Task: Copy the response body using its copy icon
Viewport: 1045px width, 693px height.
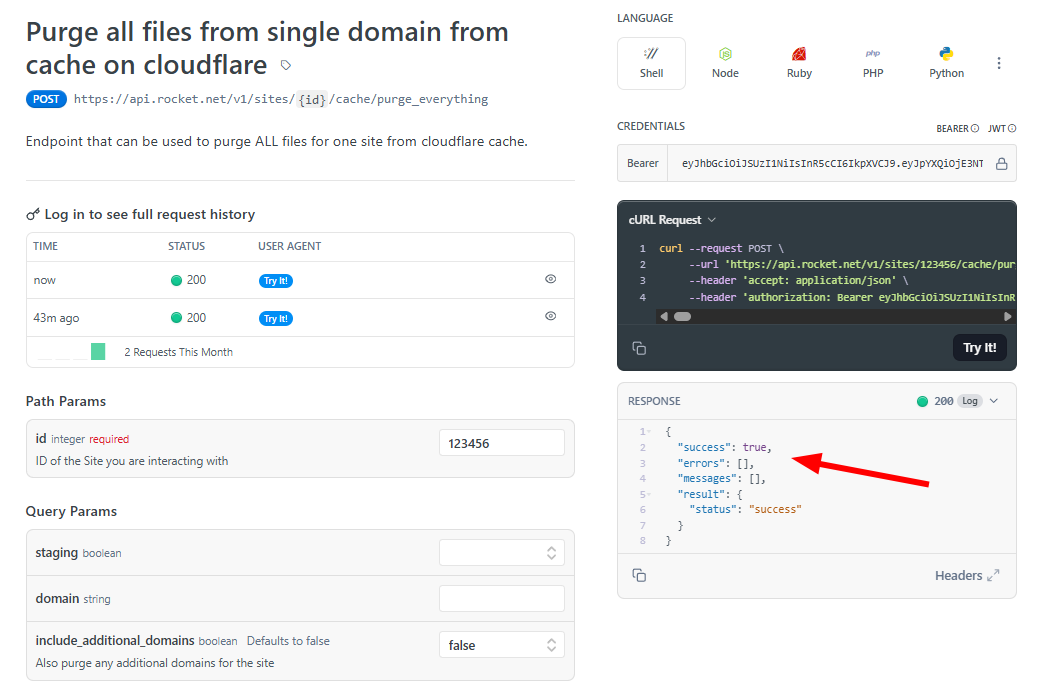Action: click(x=639, y=575)
